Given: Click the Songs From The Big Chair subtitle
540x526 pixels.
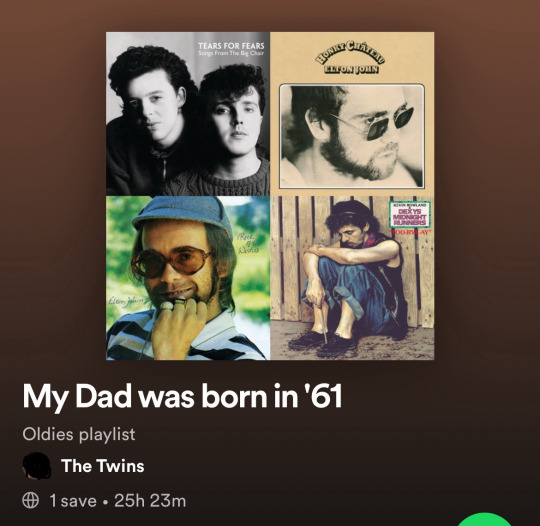Looking at the screenshot, I should pos(231,53).
